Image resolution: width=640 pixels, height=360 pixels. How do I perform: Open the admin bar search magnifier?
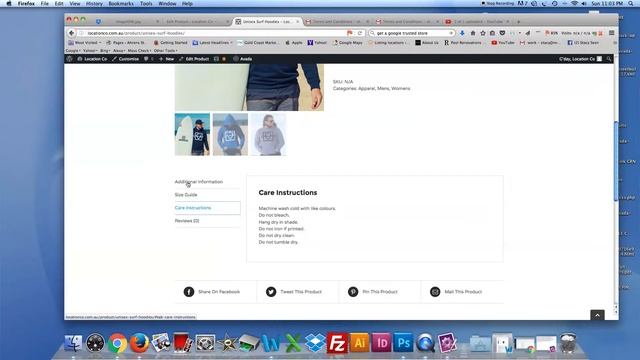point(609,59)
